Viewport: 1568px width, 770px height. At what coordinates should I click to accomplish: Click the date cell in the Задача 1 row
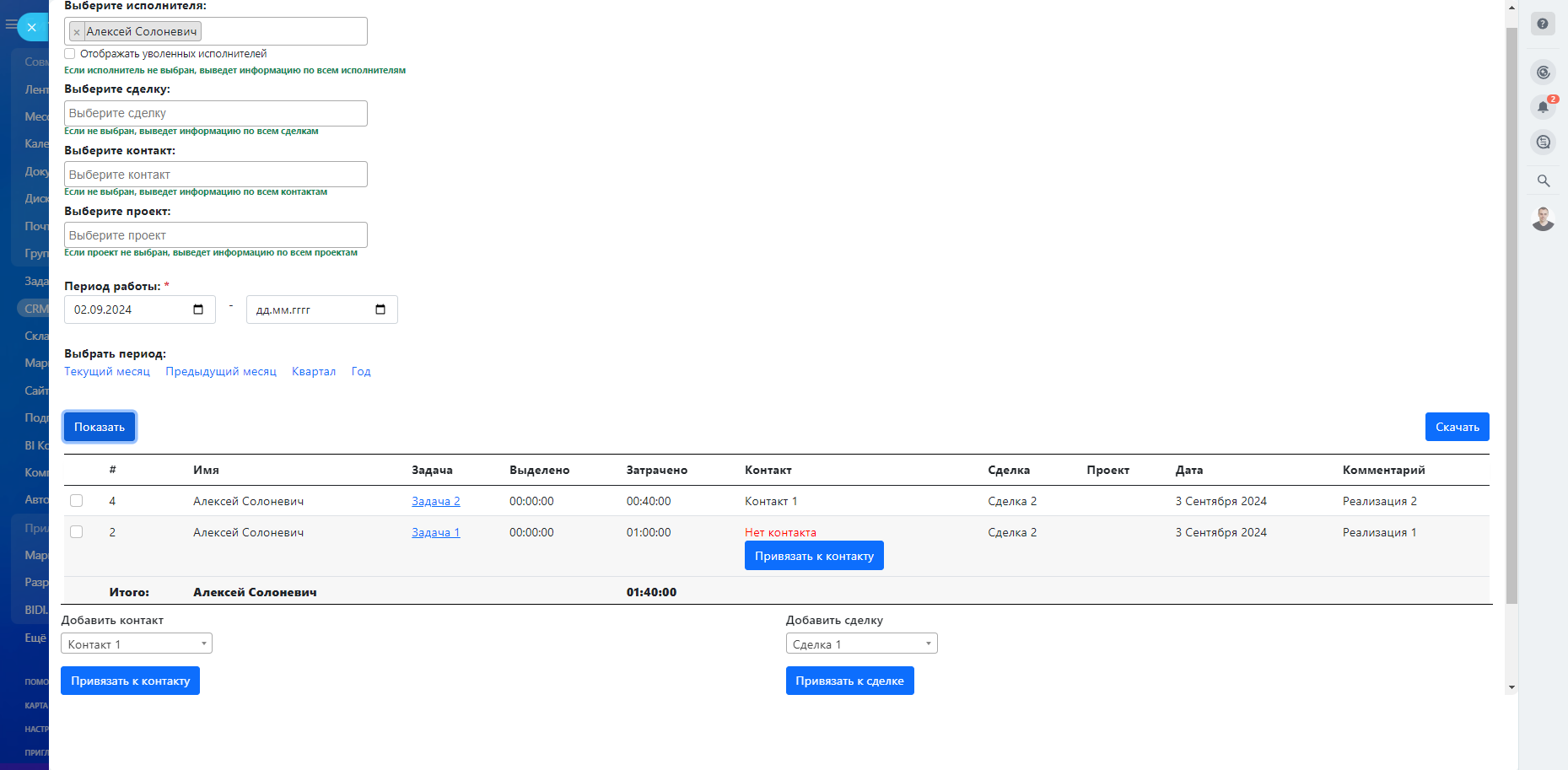tap(1221, 532)
